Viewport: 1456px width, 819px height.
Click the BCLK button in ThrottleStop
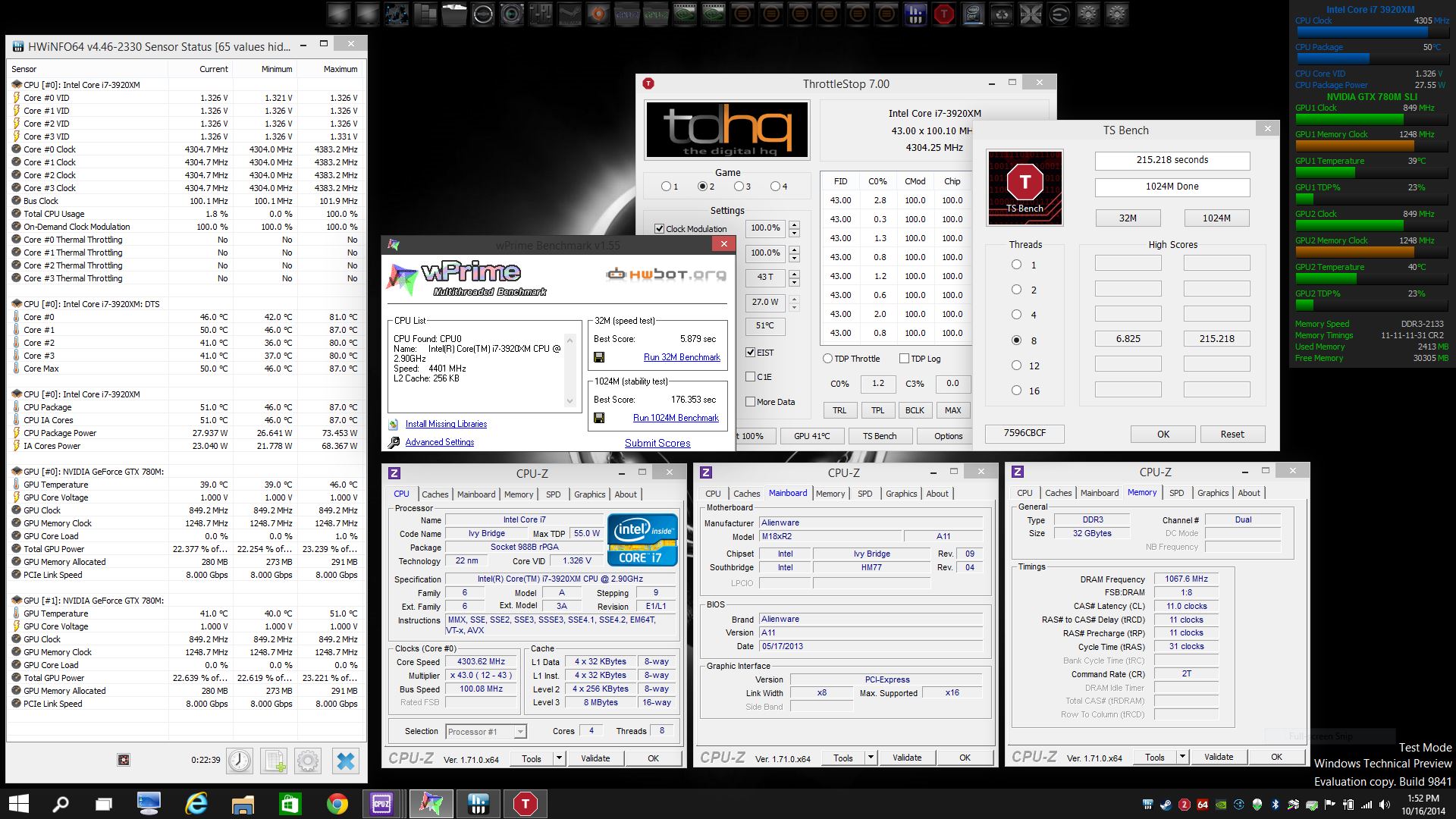click(x=915, y=410)
